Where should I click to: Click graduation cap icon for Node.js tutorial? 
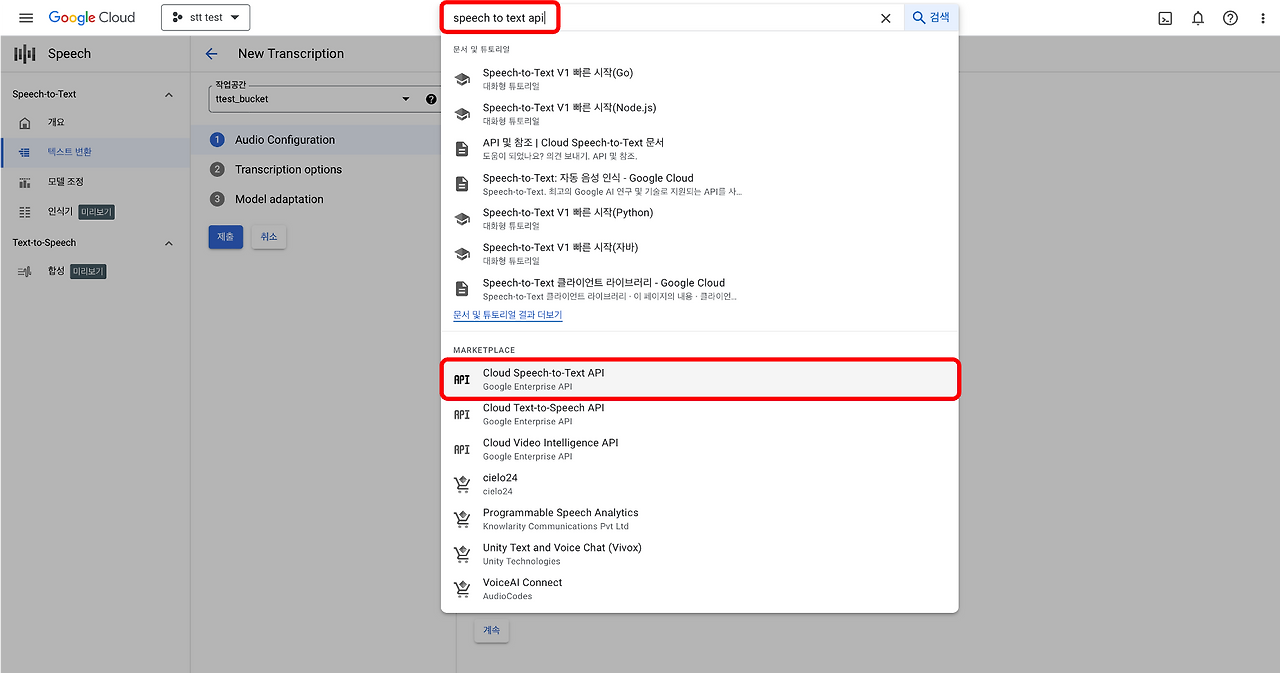coord(462,114)
